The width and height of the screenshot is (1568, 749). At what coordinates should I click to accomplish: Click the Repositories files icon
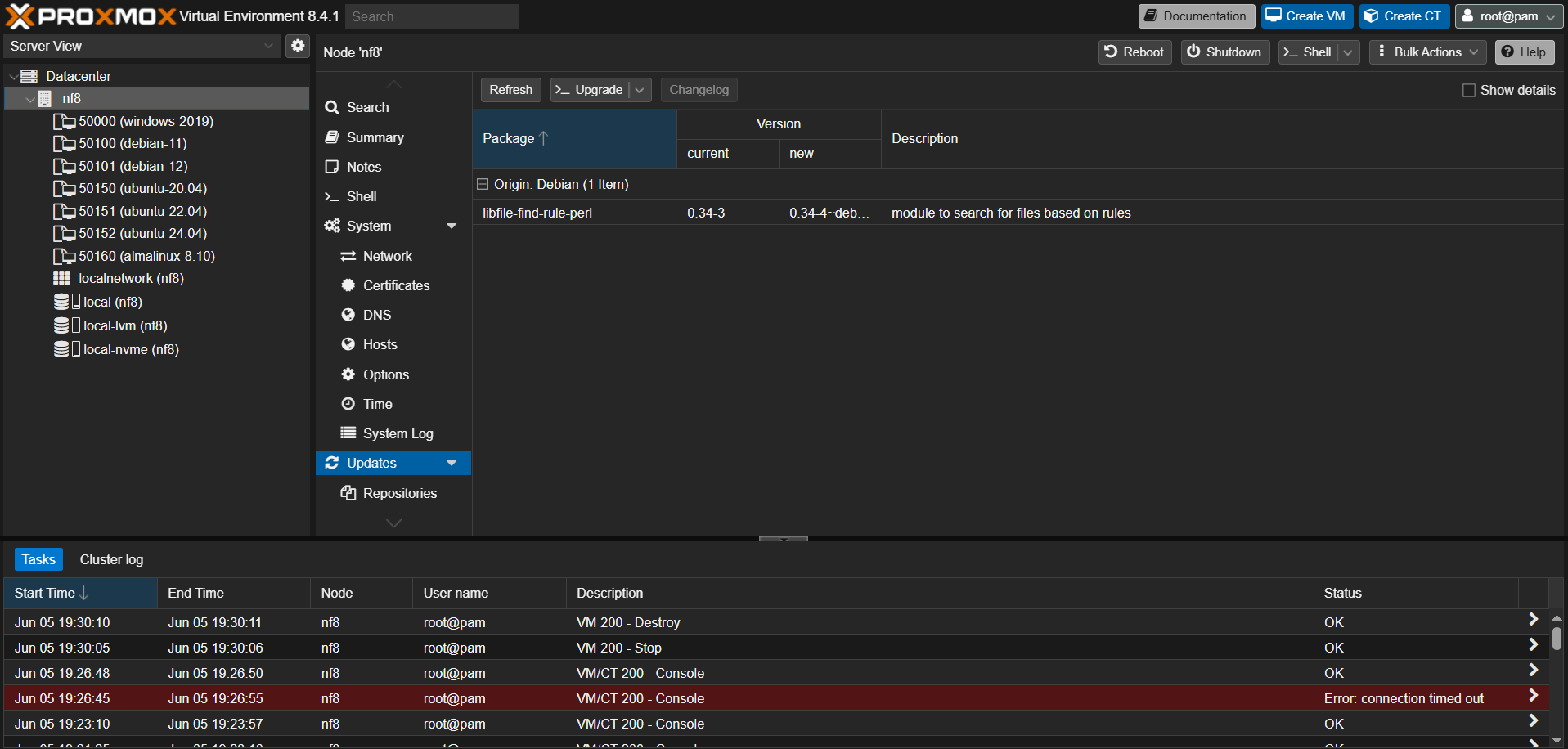click(x=348, y=493)
